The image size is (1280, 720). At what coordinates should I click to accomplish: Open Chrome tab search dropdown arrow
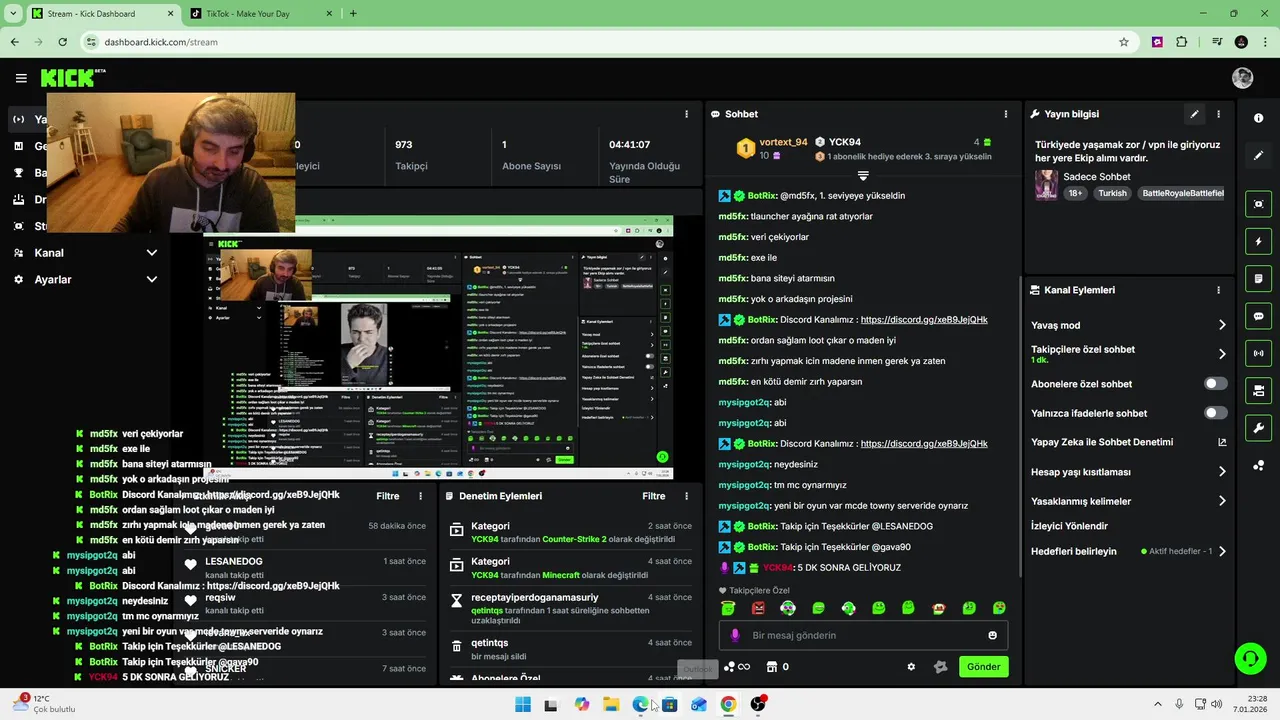(x=13, y=13)
